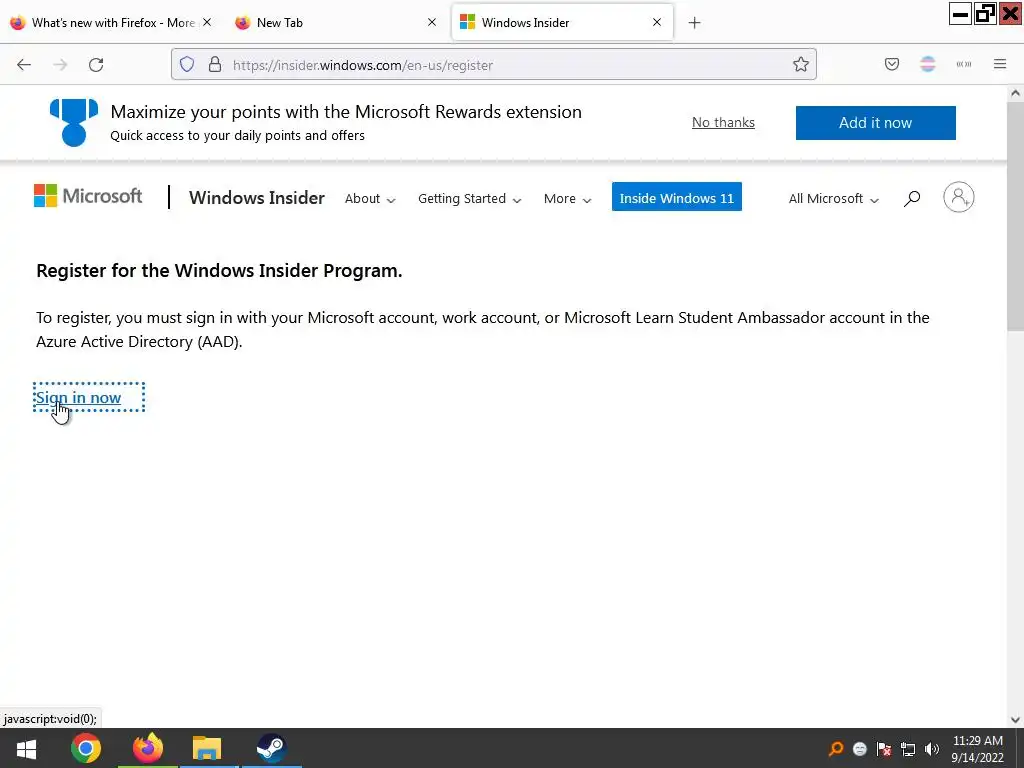Open the flag notification tray icon
Screen dimensions: 1024x768
tap(884, 749)
